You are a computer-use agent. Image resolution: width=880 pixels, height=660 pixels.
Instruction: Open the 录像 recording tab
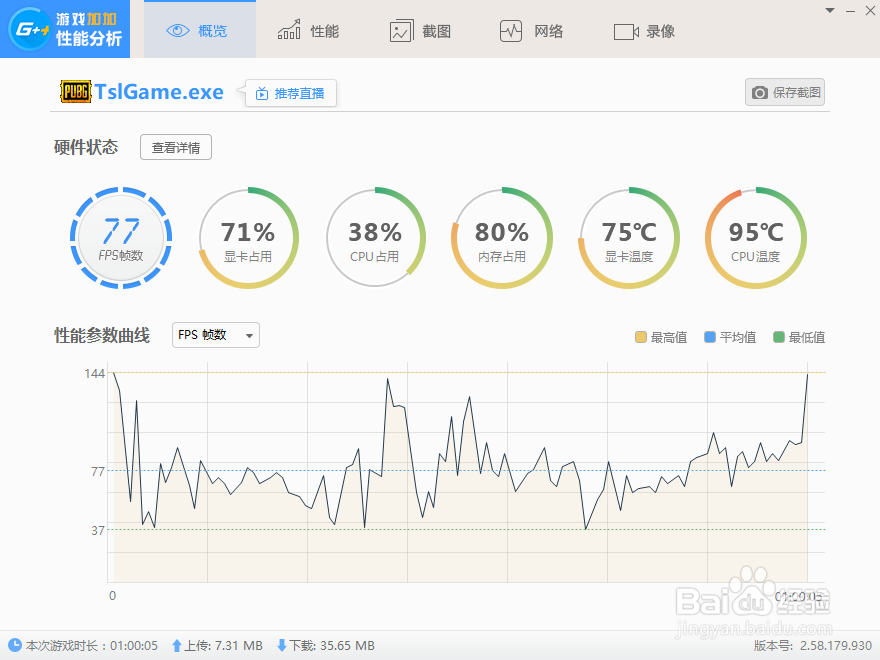[x=644, y=31]
